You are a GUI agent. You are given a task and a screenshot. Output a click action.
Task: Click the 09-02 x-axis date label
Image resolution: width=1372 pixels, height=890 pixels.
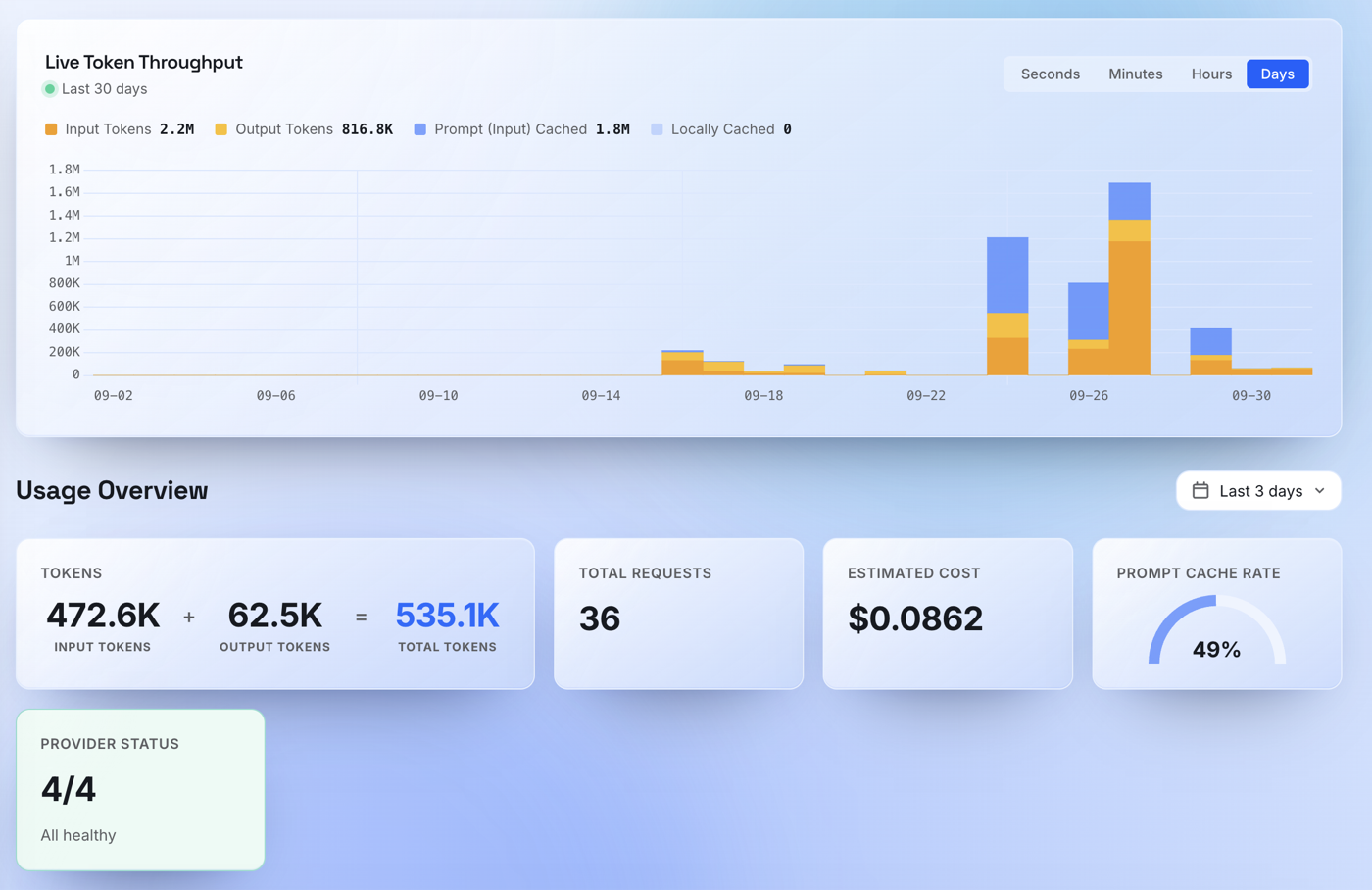(113, 396)
